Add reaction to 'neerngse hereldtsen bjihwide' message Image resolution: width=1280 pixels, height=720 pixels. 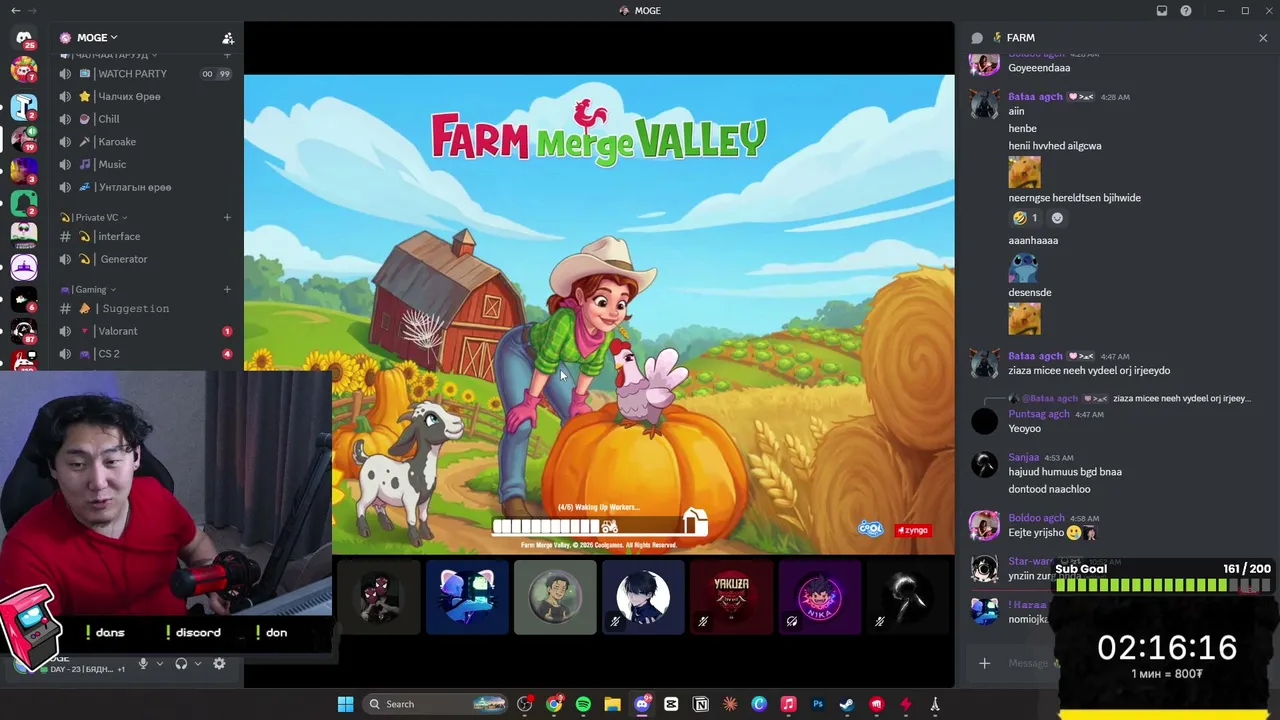tap(1057, 218)
